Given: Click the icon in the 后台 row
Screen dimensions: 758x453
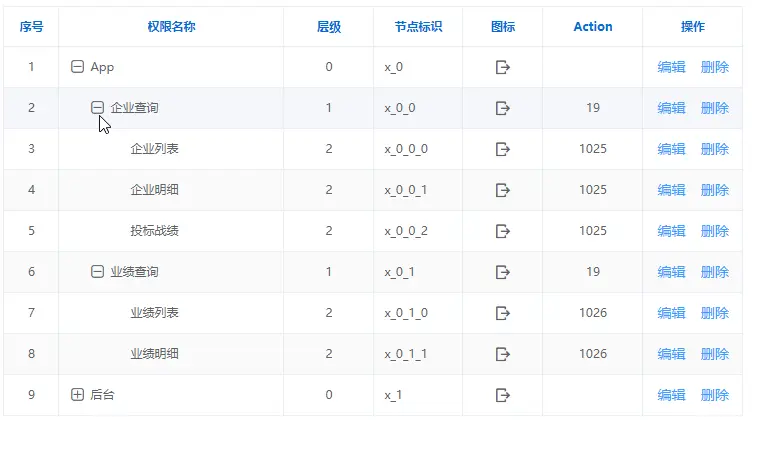Looking at the screenshot, I should point(503,395).
